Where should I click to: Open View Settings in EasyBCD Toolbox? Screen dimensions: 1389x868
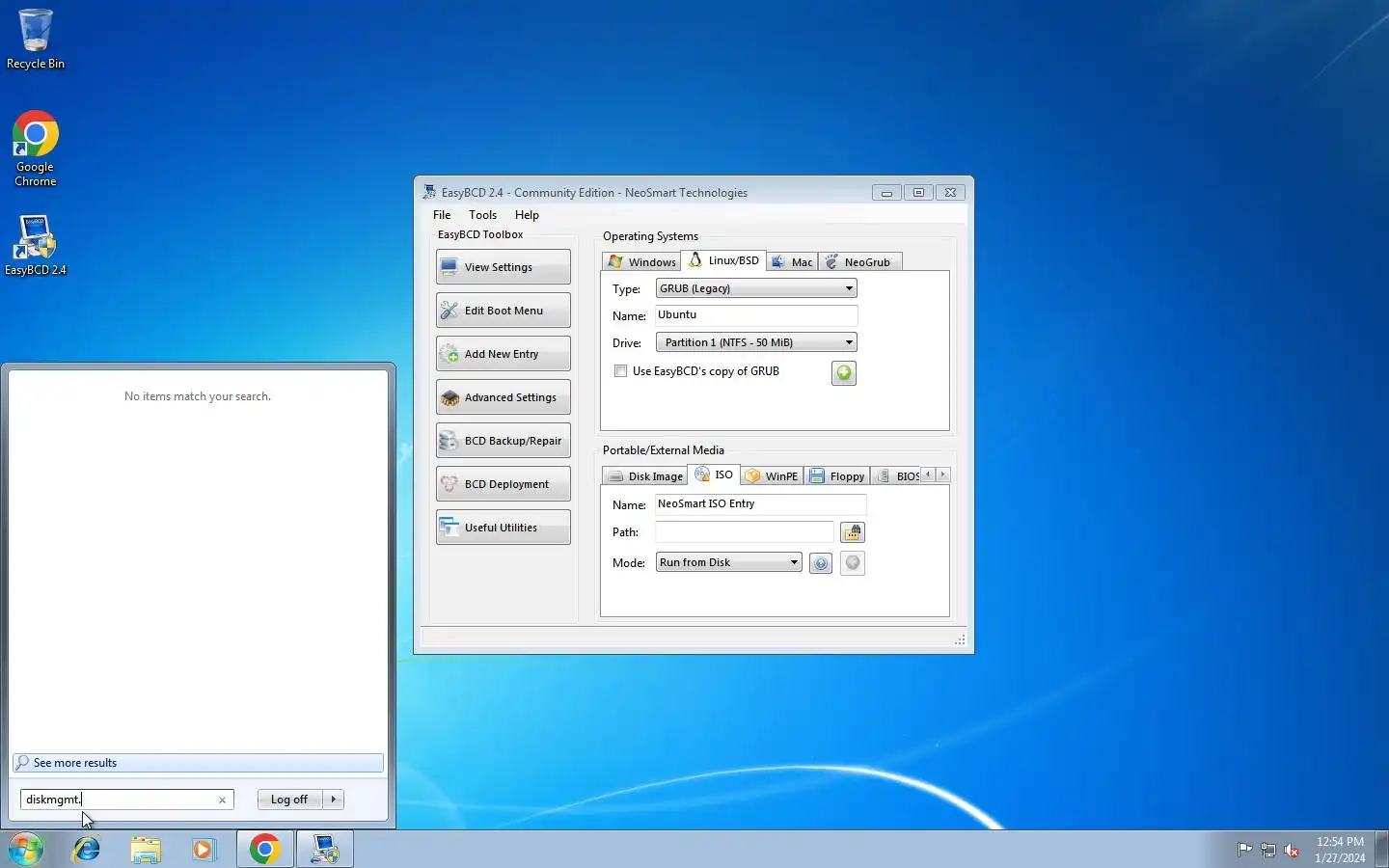[503, 267]
